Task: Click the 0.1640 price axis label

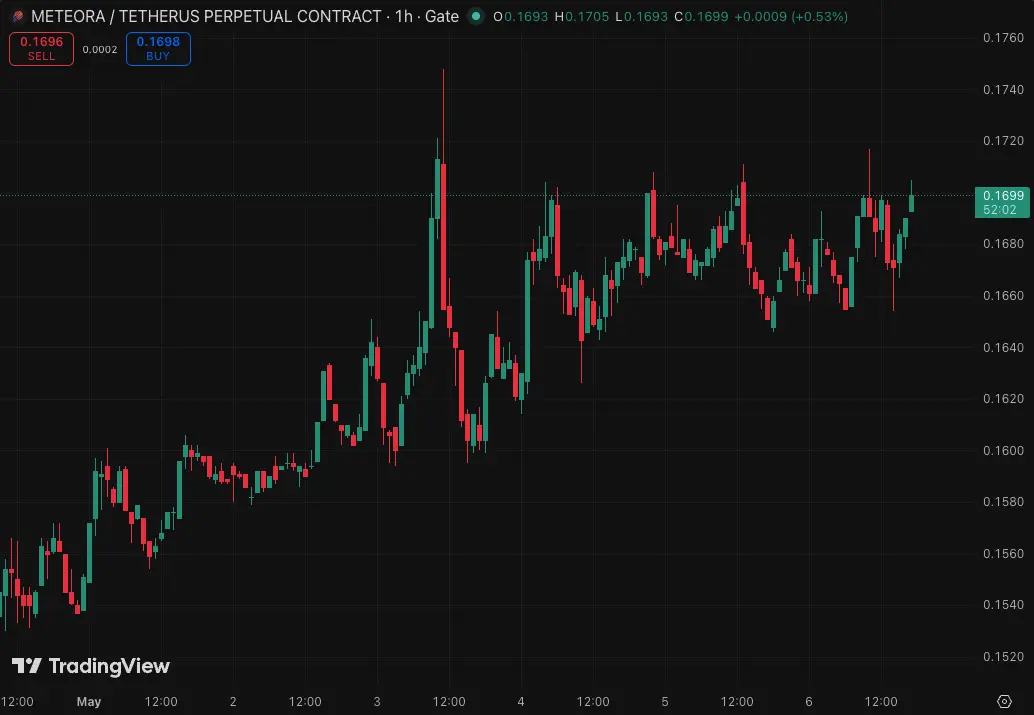Action: [1003, 347]
